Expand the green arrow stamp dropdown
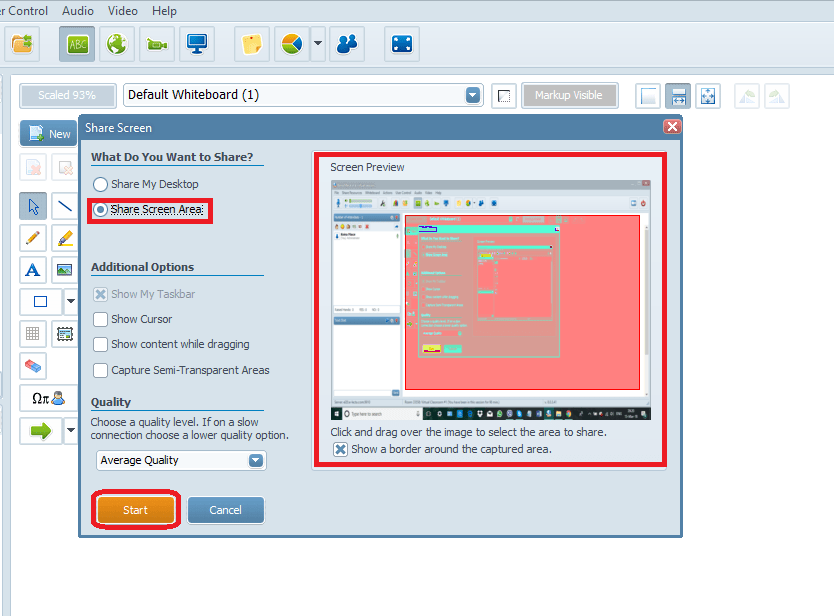This screenshot has width=834, height=616. tap(71, 430)
